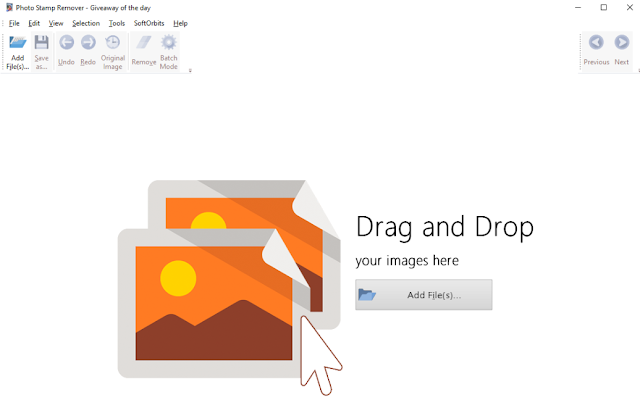Click the Redo arrow icon
This screenshot has width=640, height=408.
(x=88, y=42)
